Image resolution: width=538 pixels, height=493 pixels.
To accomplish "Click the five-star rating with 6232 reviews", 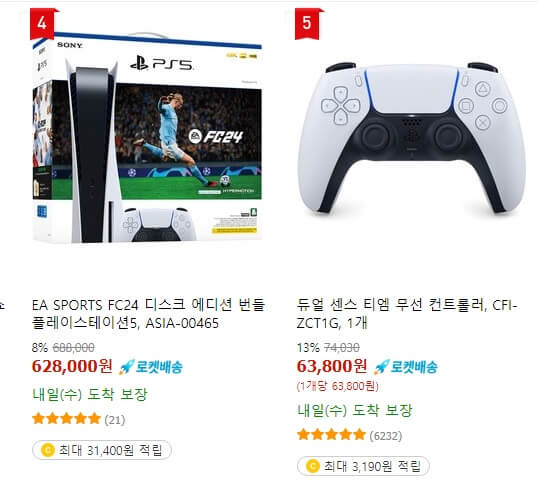I will pyautogui.click(x=331, y=435).
